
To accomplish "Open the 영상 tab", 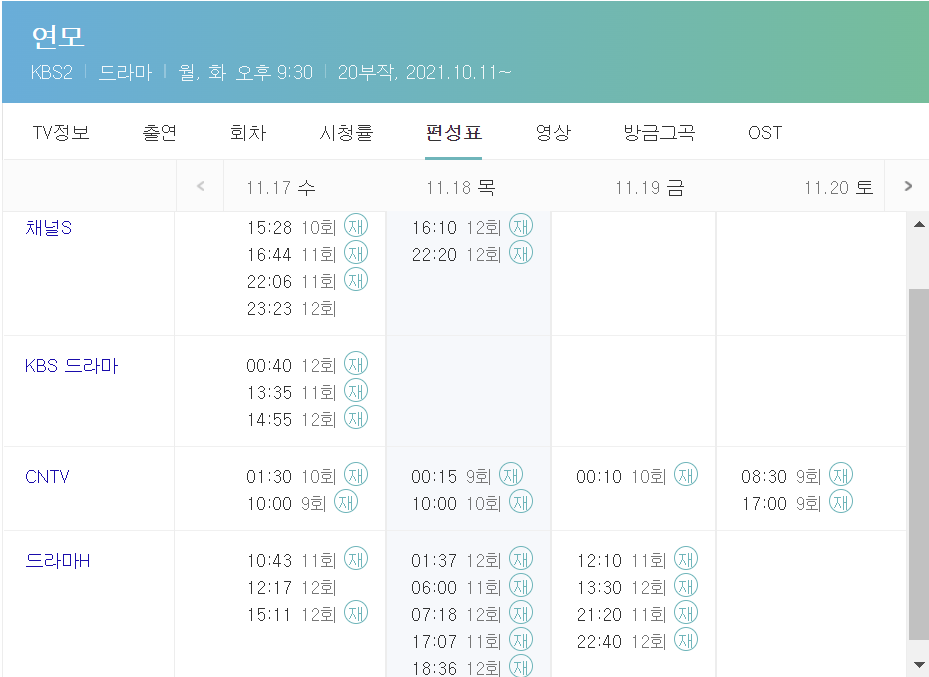I will 553,132.
